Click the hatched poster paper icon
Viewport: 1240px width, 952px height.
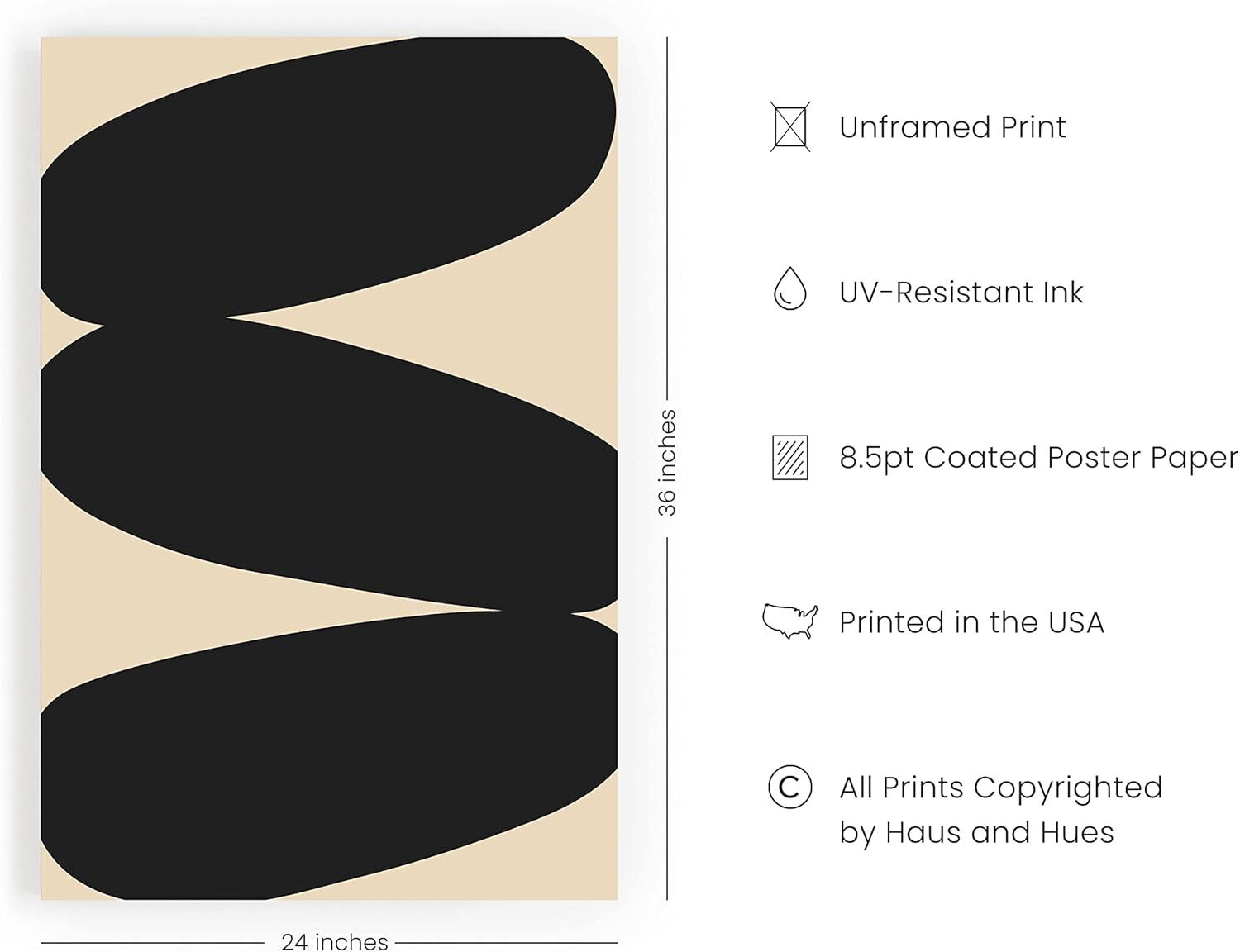coord(789,457)
